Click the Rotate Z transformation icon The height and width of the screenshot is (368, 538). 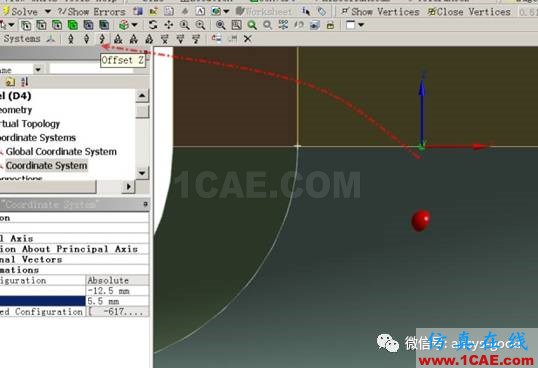point(149,39)
